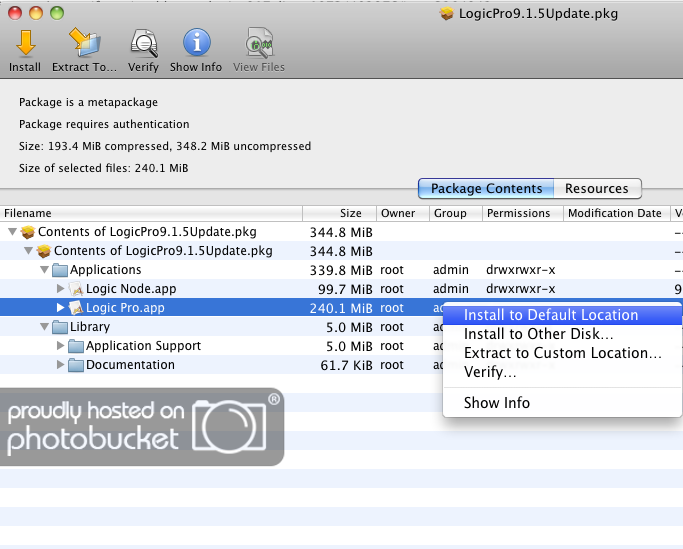Image resolution: width=683 pixels, height=549 pixels.
Task: Click the Extract To toolbar icon
Action: (84, 44)
